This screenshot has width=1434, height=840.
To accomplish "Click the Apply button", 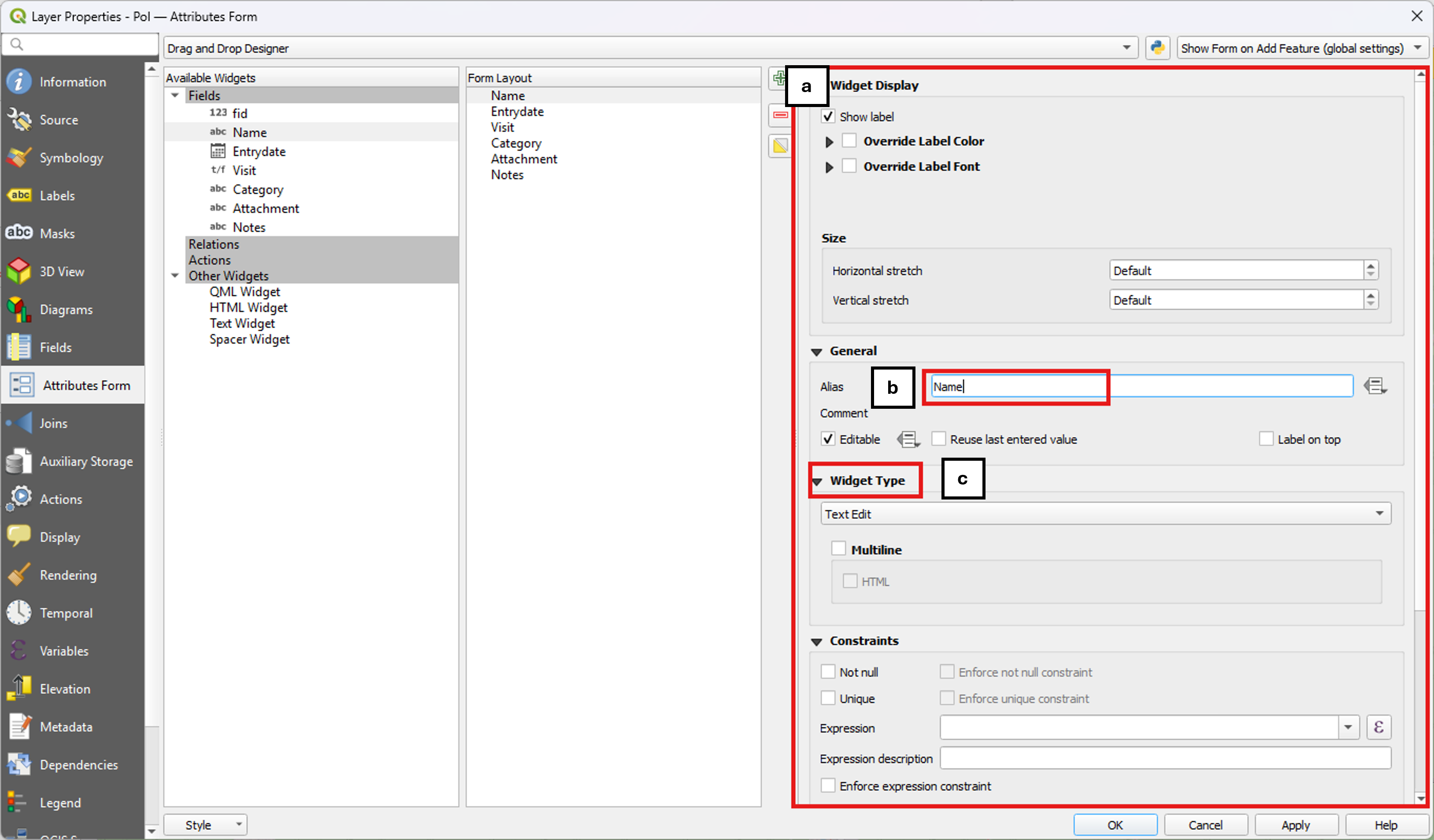I will [x=1295, y=825].
